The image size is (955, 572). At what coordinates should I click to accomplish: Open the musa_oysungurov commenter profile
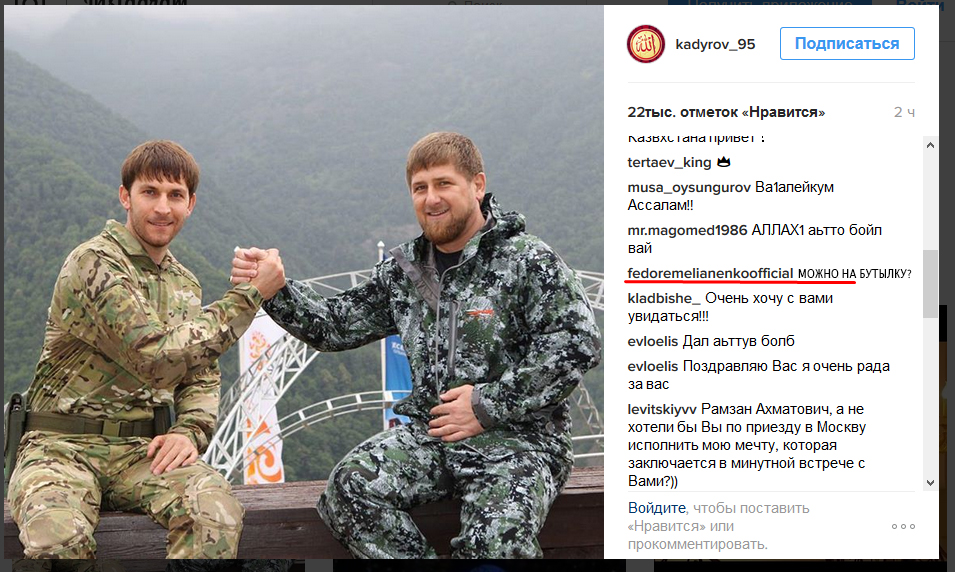coord(689,188)
